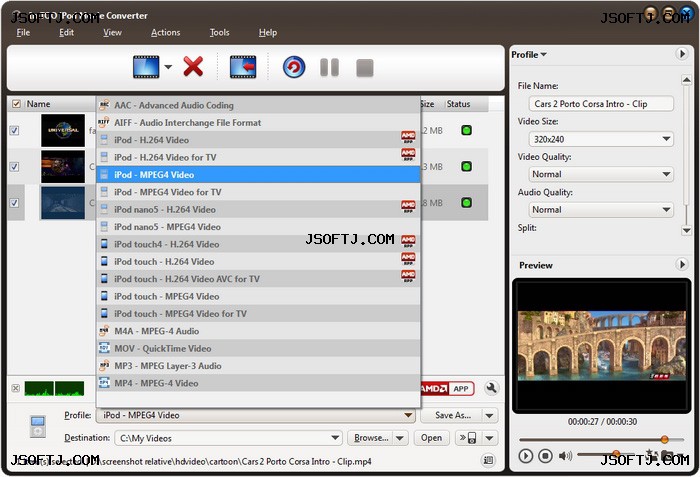Click the Add Output Profile film icon
Screen dimensions: 700x477
(x=243, y=67)
